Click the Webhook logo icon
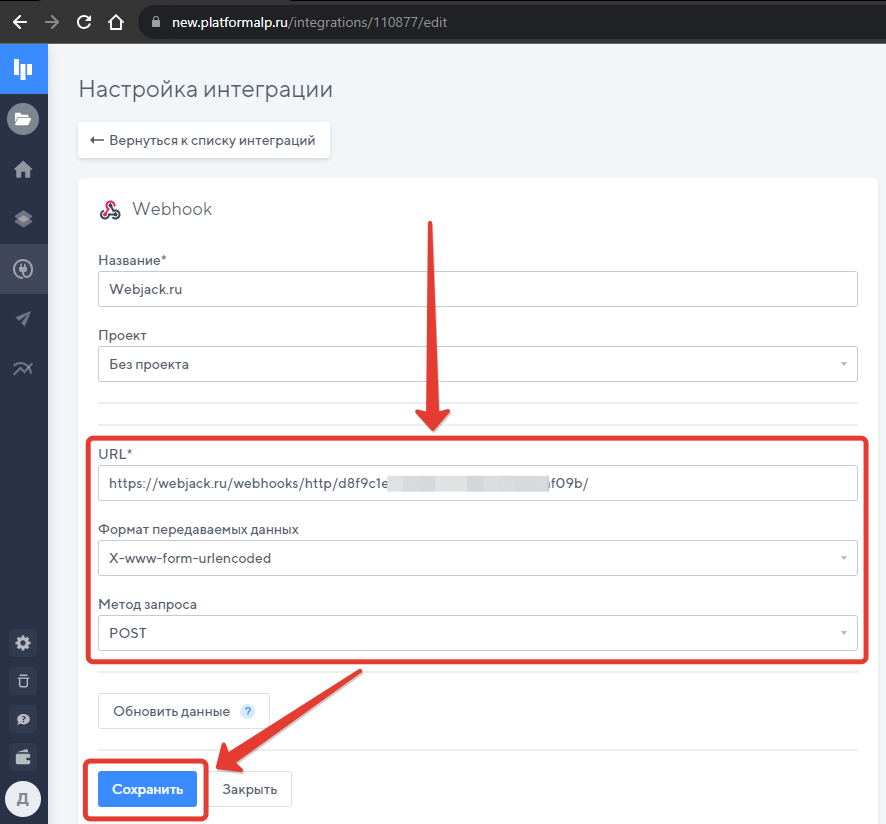Screen dimensions: 886x824 click(x=110, y=210)
